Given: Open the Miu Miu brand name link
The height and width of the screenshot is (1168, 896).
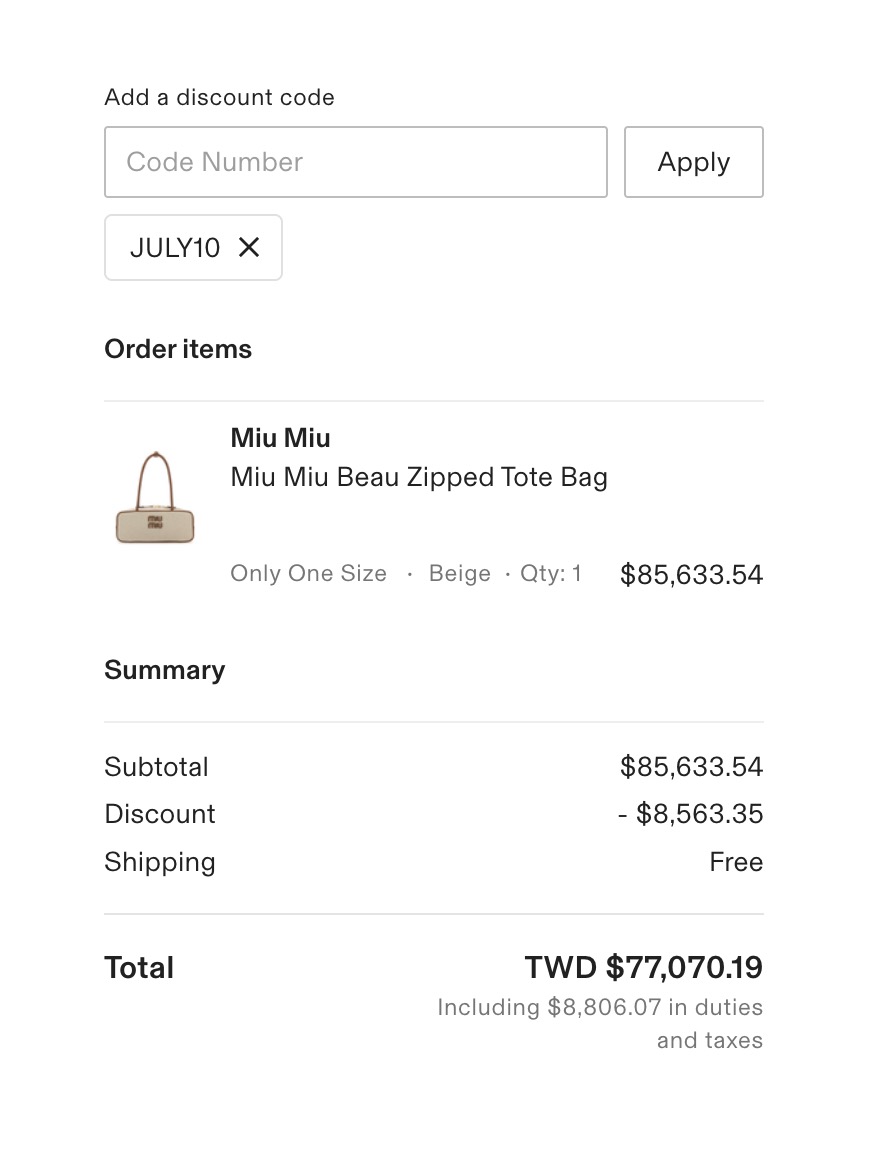Looking at the screenshot, I should [x=280, y=437].
